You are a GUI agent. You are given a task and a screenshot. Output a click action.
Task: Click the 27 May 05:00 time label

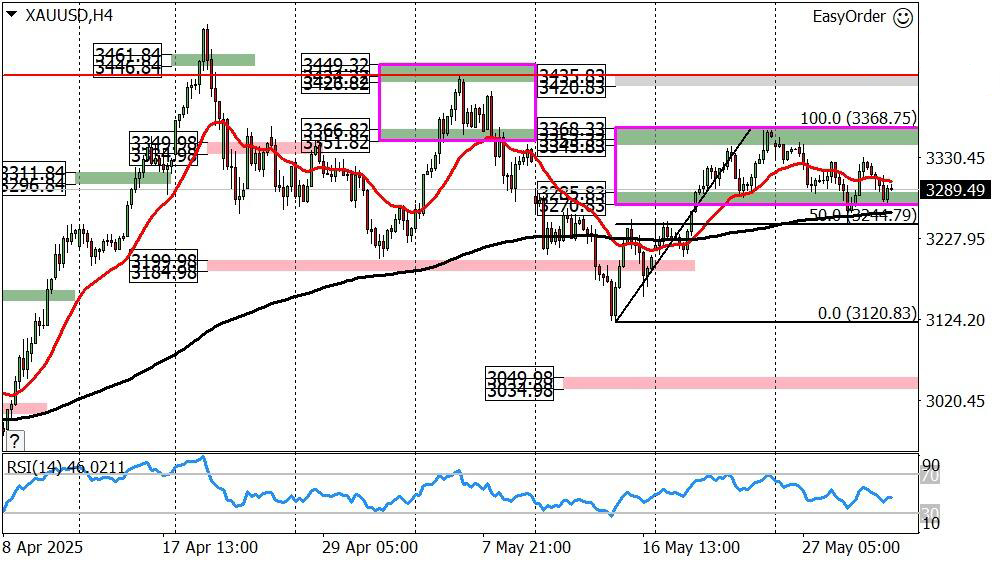[x=851, y=548]
